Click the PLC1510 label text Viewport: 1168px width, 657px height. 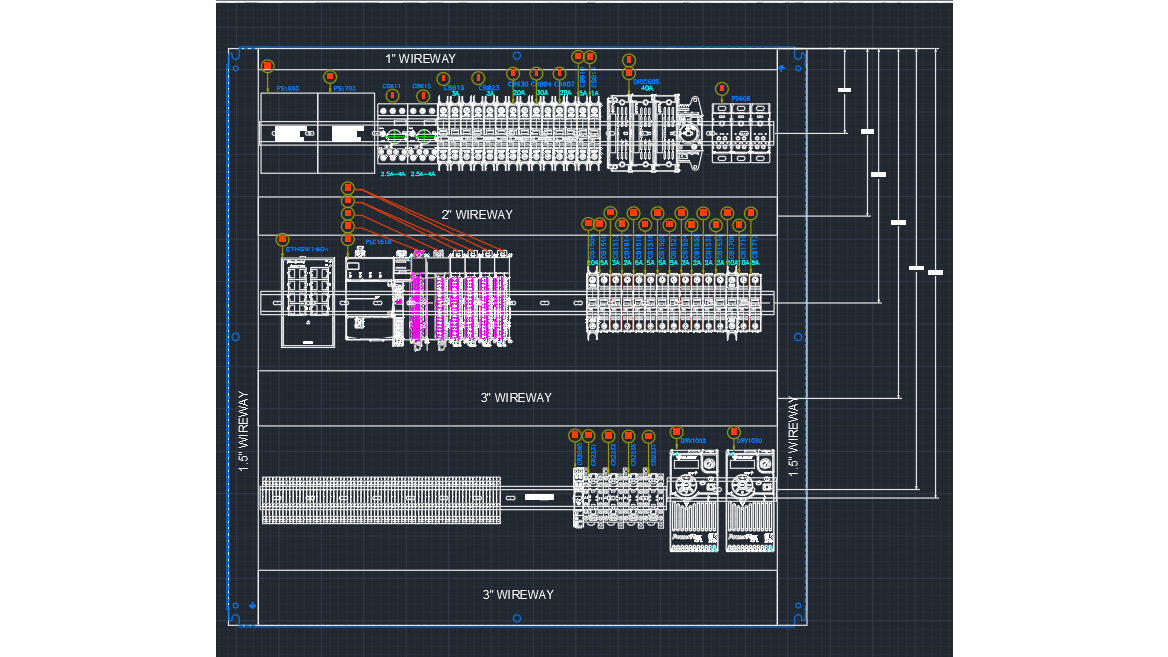[x=378, y=242]
